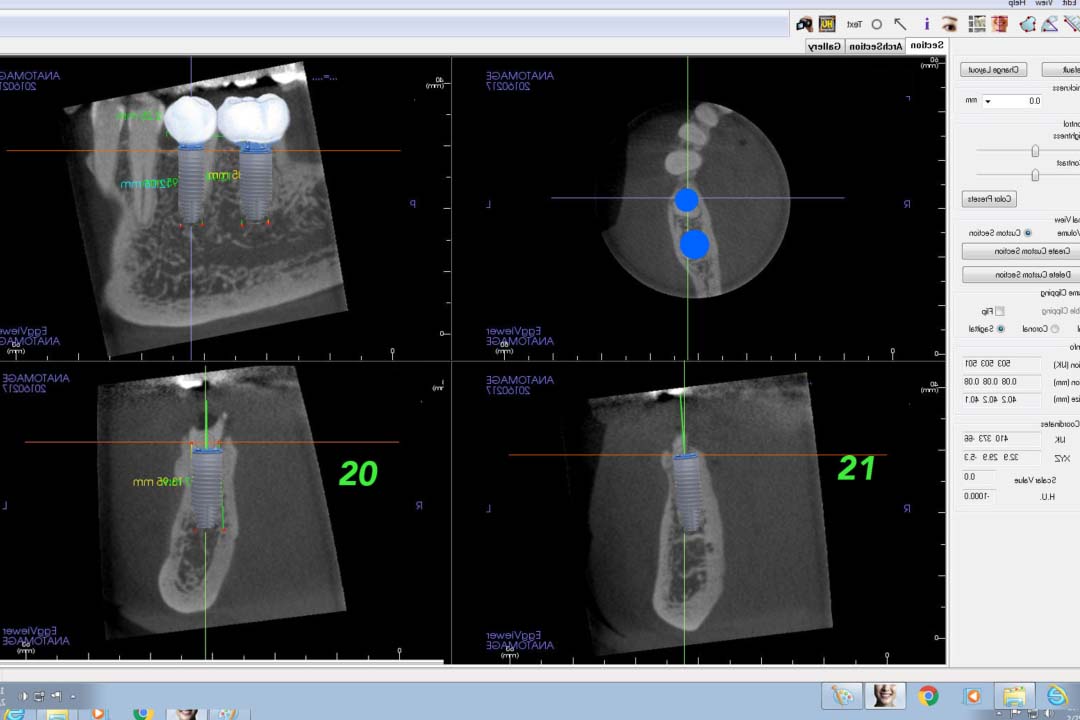The image size is (1080, 720).
Task: Click the Scalar Value 0.0 field
Action: tap(979, 477)
